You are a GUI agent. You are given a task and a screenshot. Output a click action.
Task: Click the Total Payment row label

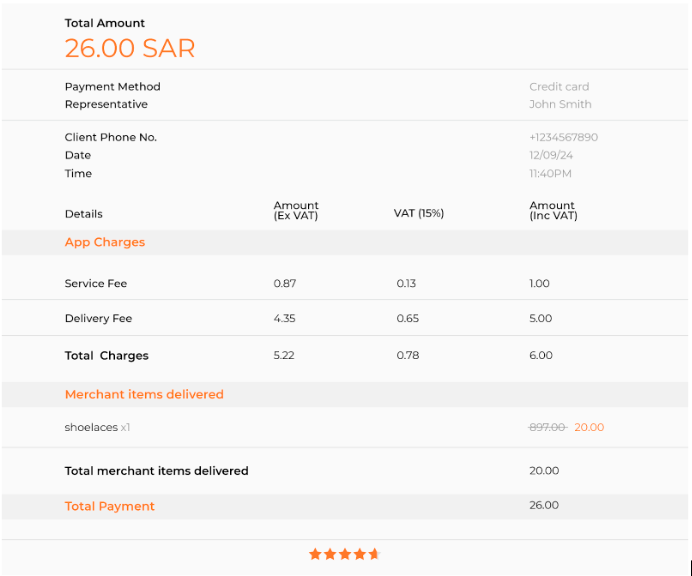pyautogui.click(x=110, y=506)
